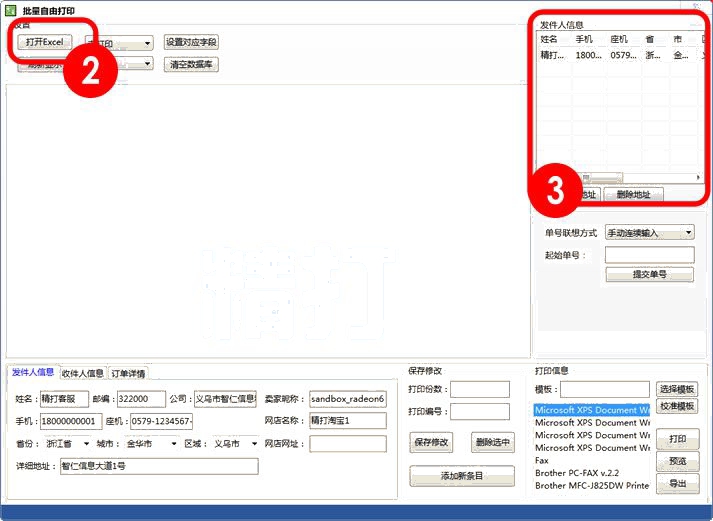
Task: Click the 卖家昵称 field
Action: coord(348,399)
